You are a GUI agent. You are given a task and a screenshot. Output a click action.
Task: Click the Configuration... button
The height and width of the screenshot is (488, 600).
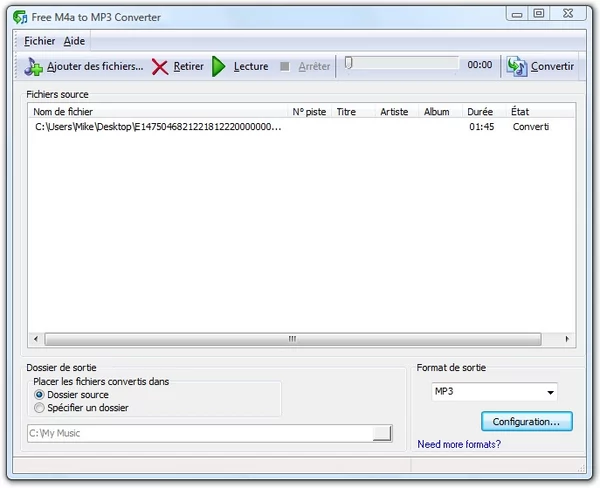527,421
